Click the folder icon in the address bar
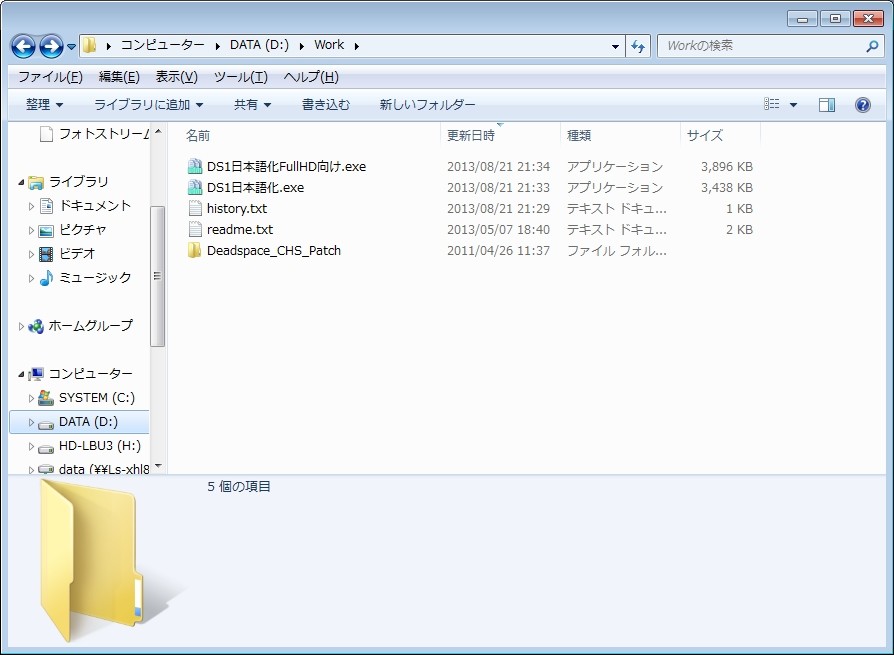894x655 pixels. click(89, 45)
